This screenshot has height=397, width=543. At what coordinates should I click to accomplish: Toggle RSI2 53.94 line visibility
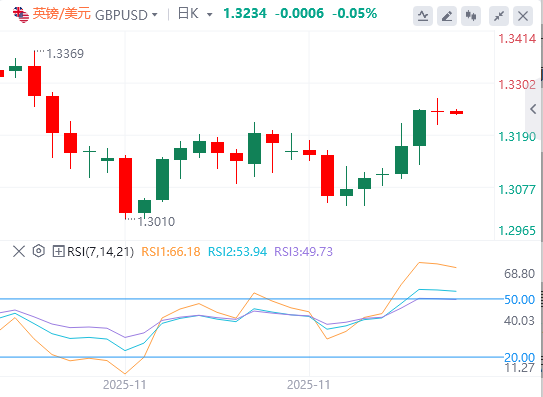point(237,252)
